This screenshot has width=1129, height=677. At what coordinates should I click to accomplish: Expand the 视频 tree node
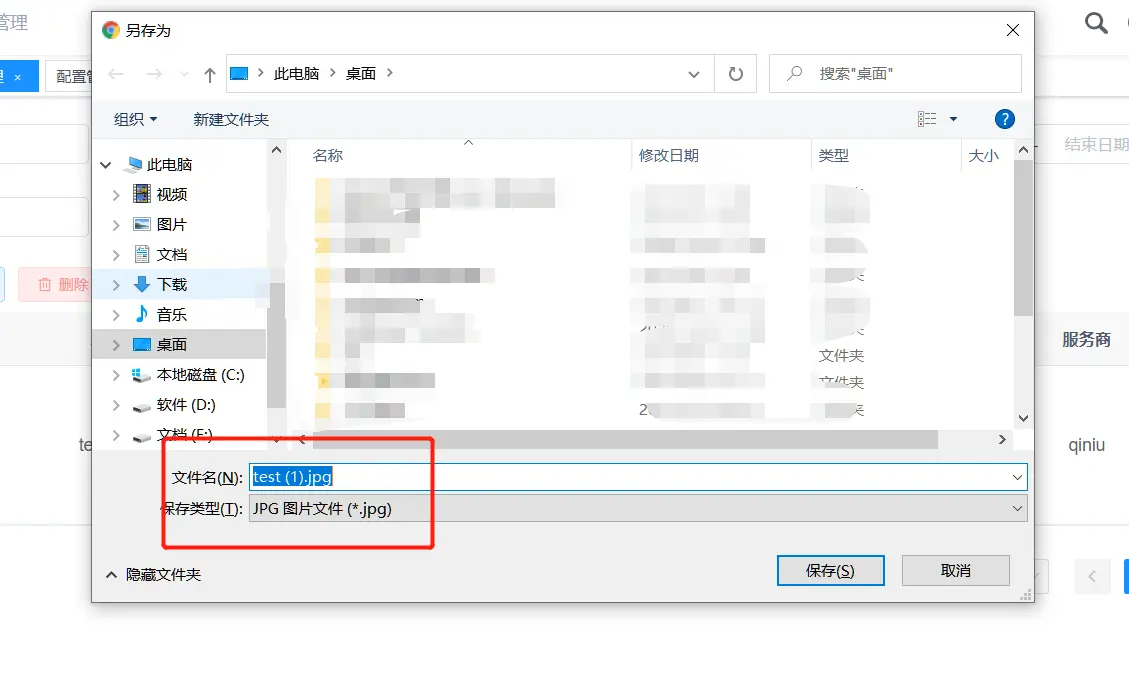coord(116,194)
